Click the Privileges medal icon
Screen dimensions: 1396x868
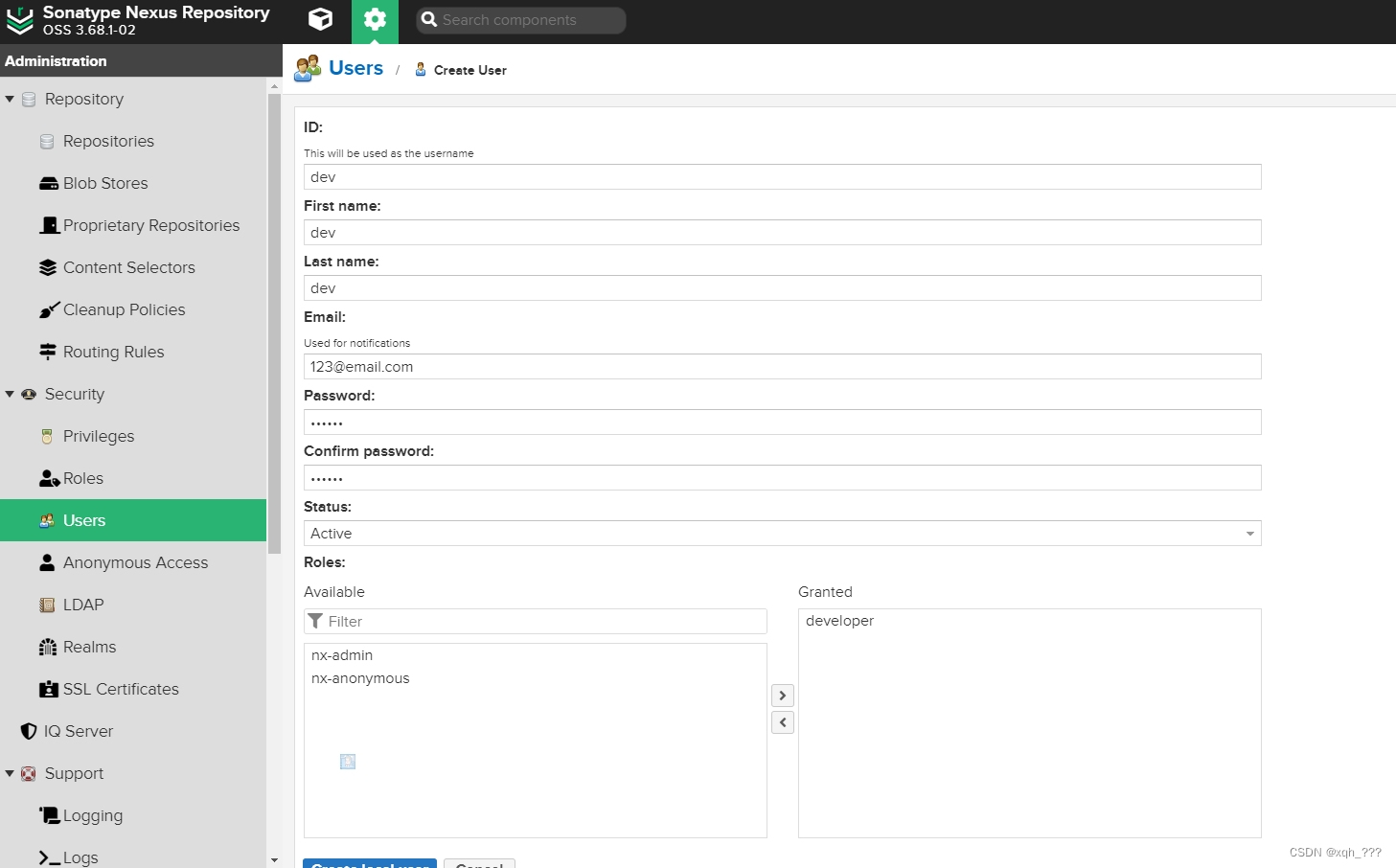pyautogui.click(x=47, y=436)
